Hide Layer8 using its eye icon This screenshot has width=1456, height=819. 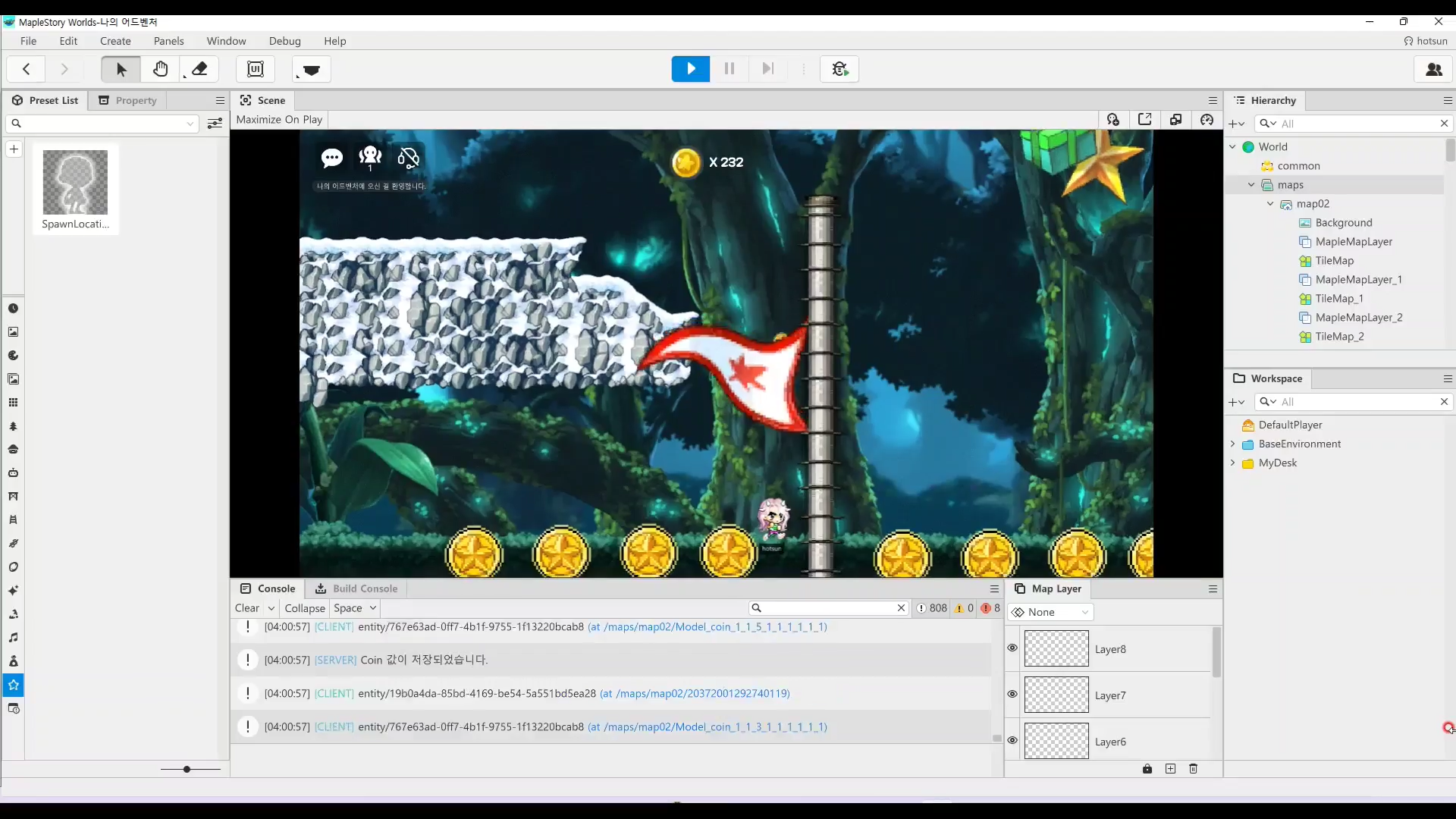(x=1012, y=648)
